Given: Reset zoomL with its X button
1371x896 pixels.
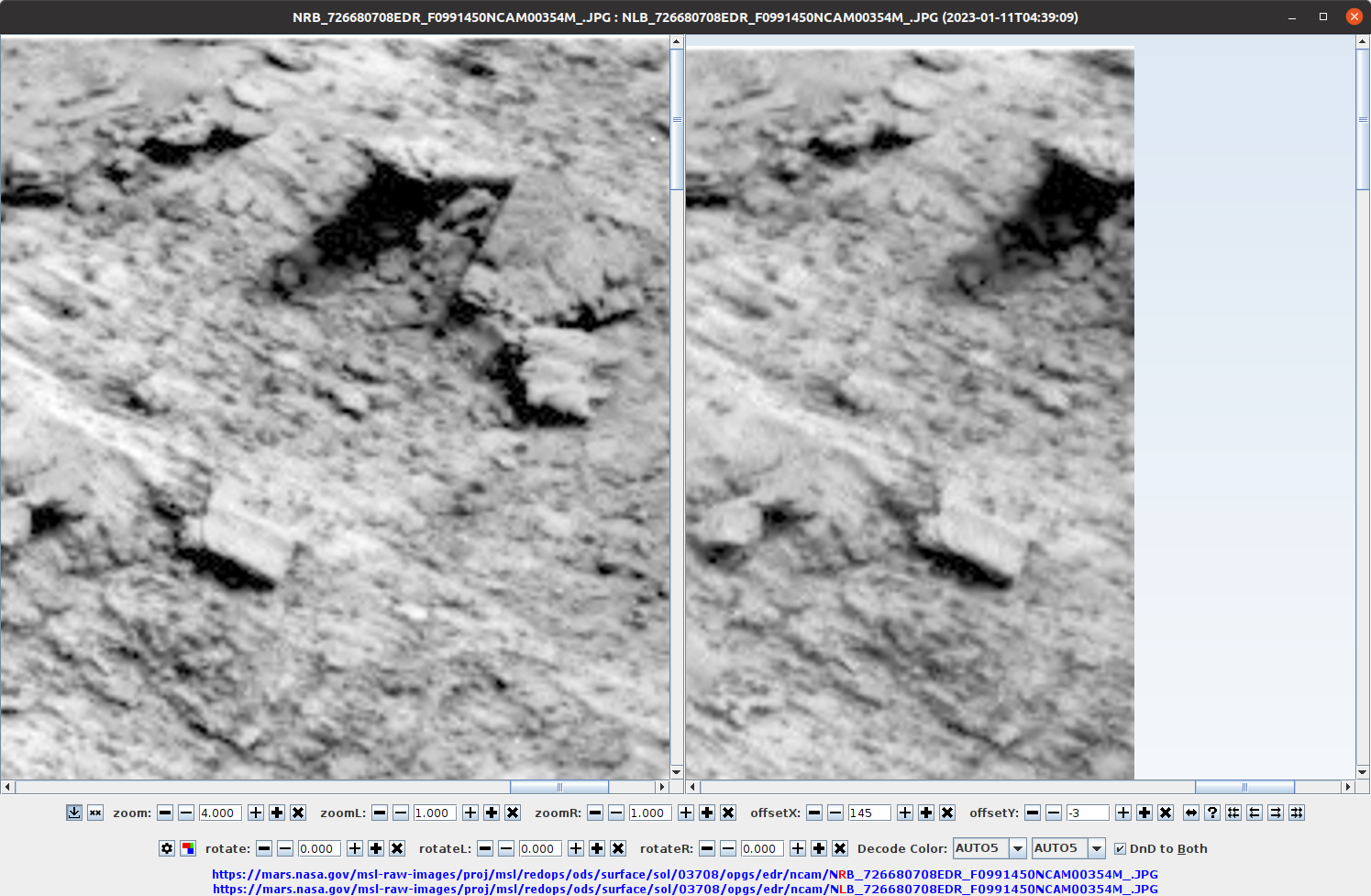Looking at the screenshot, I should tap(513, 813).
